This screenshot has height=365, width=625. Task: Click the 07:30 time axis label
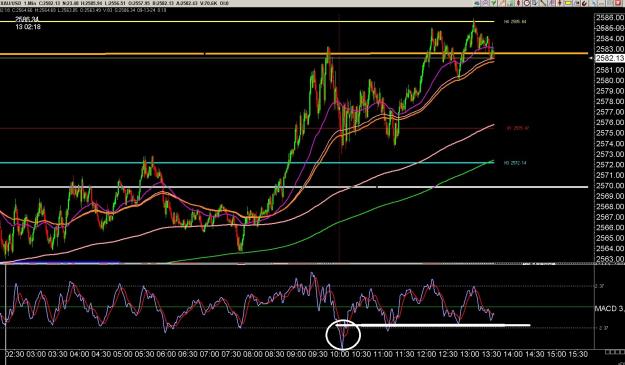(232, 354)
